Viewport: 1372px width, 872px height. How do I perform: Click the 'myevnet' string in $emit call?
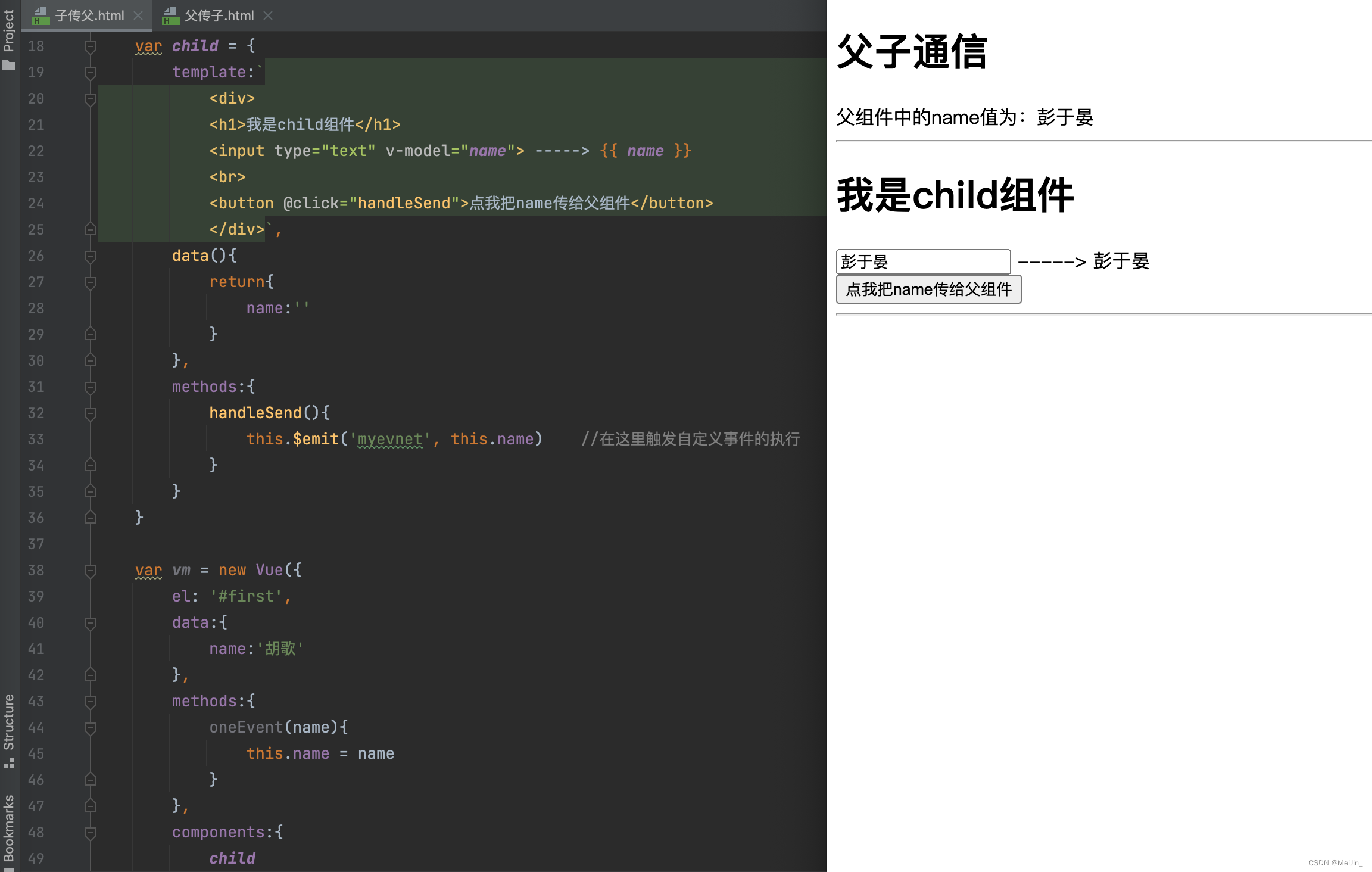[x=390, y=440]
